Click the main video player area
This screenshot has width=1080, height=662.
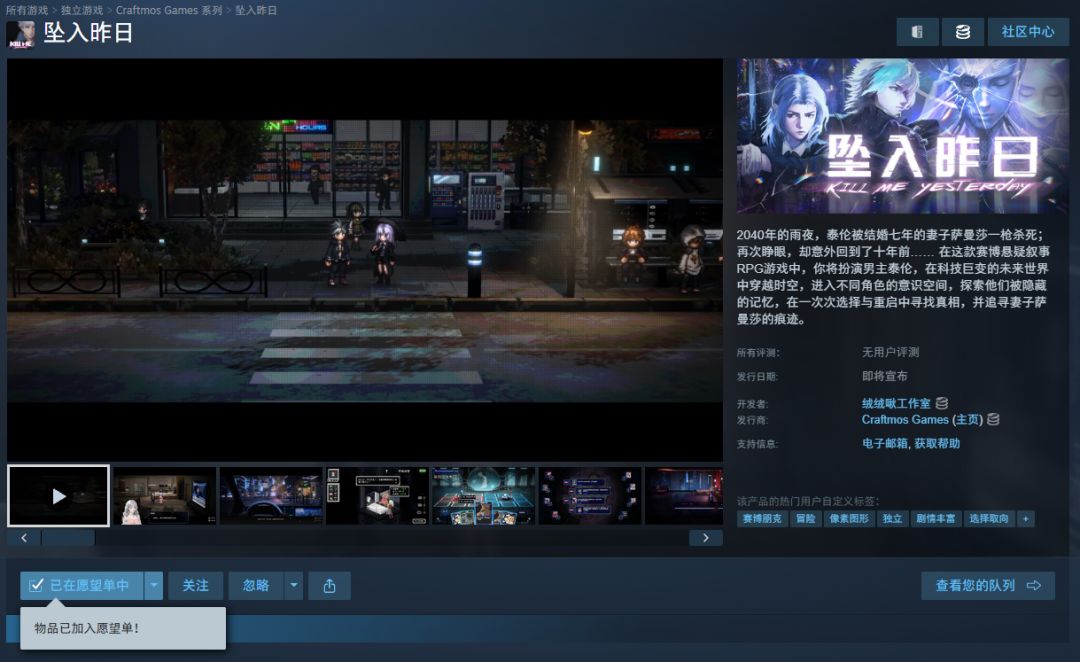(365, 260)
